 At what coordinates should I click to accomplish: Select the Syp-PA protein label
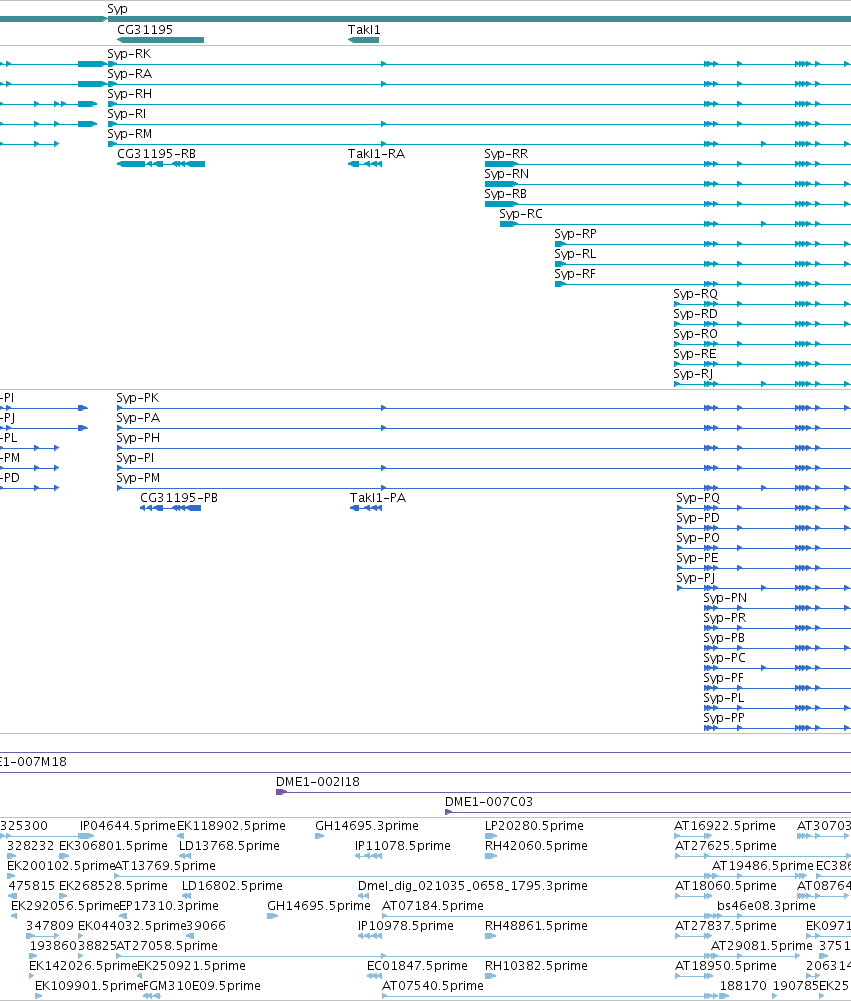point(138,418)
